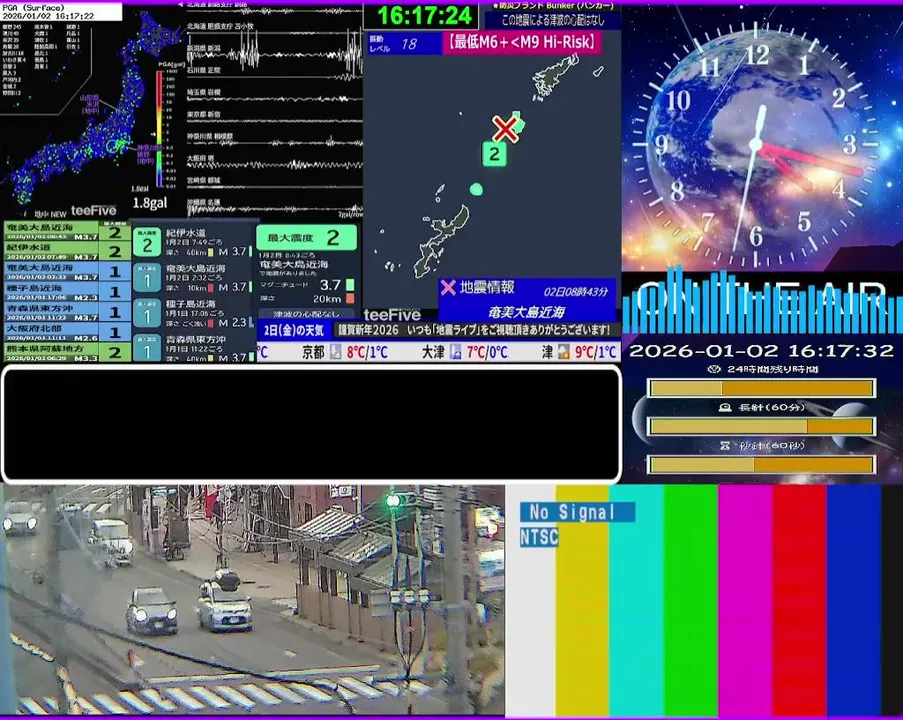Click the 24時間残り時間 progress bar
Screen dimensions: 903x720
click(x=761, y=388)
